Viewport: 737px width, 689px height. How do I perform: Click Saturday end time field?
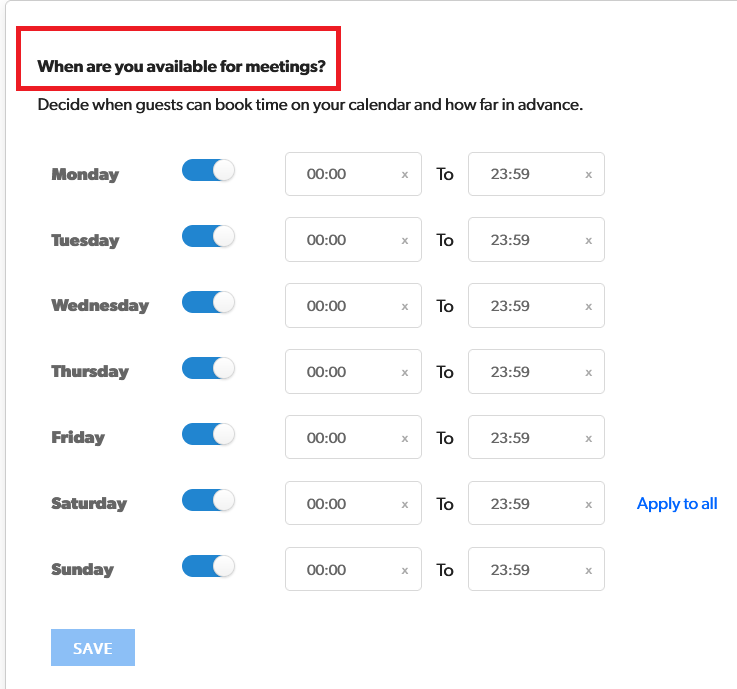pos(523,504)
